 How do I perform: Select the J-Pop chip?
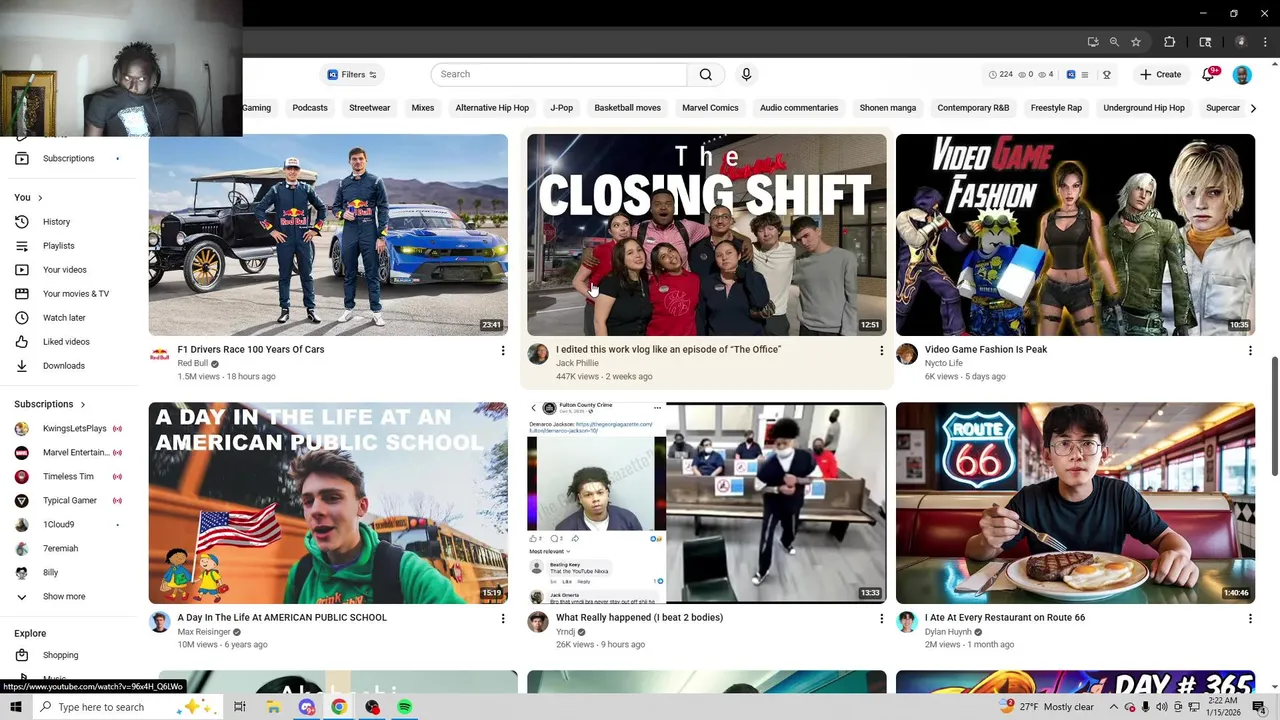click(x=562, y=108)
